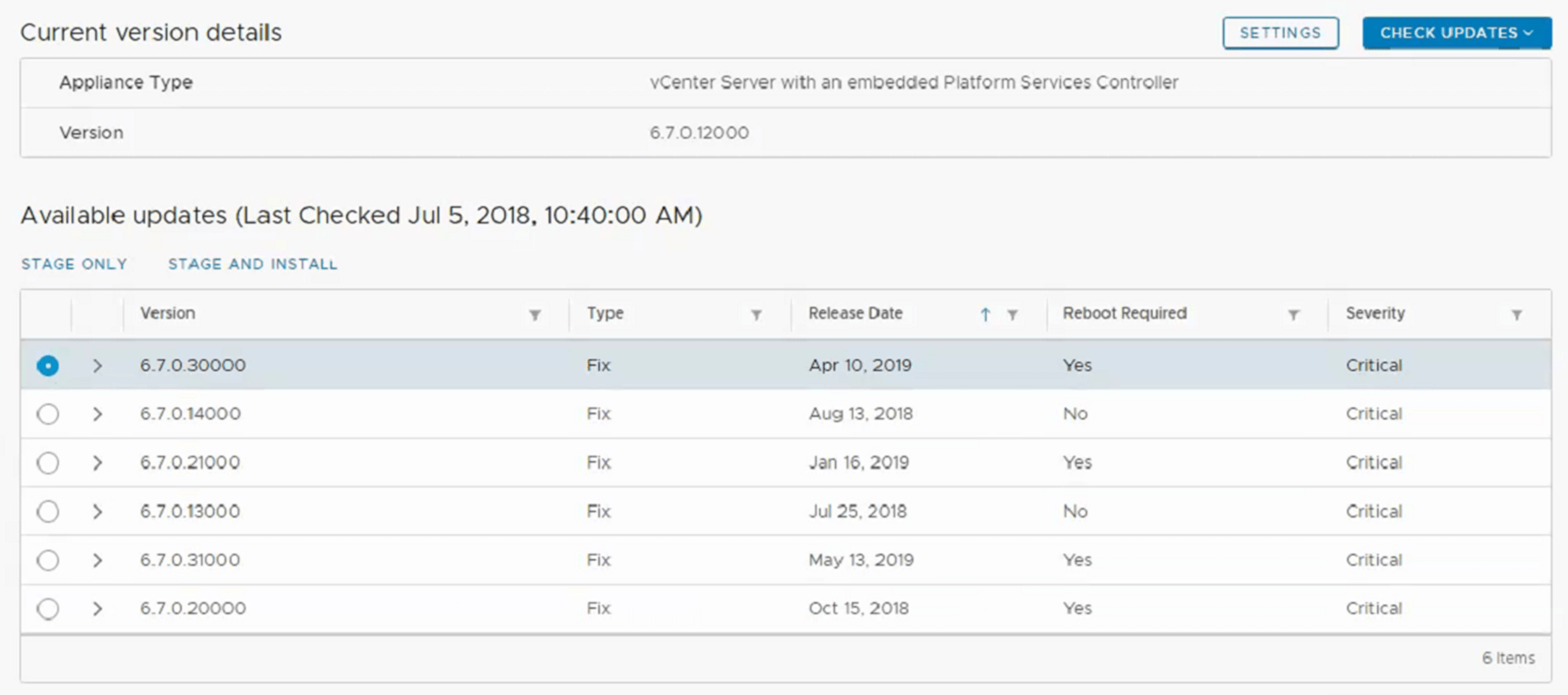This screenshot has width=1568, height=695.
Task: Toggle Release Date sort arrow
Action: coord(985,314)
